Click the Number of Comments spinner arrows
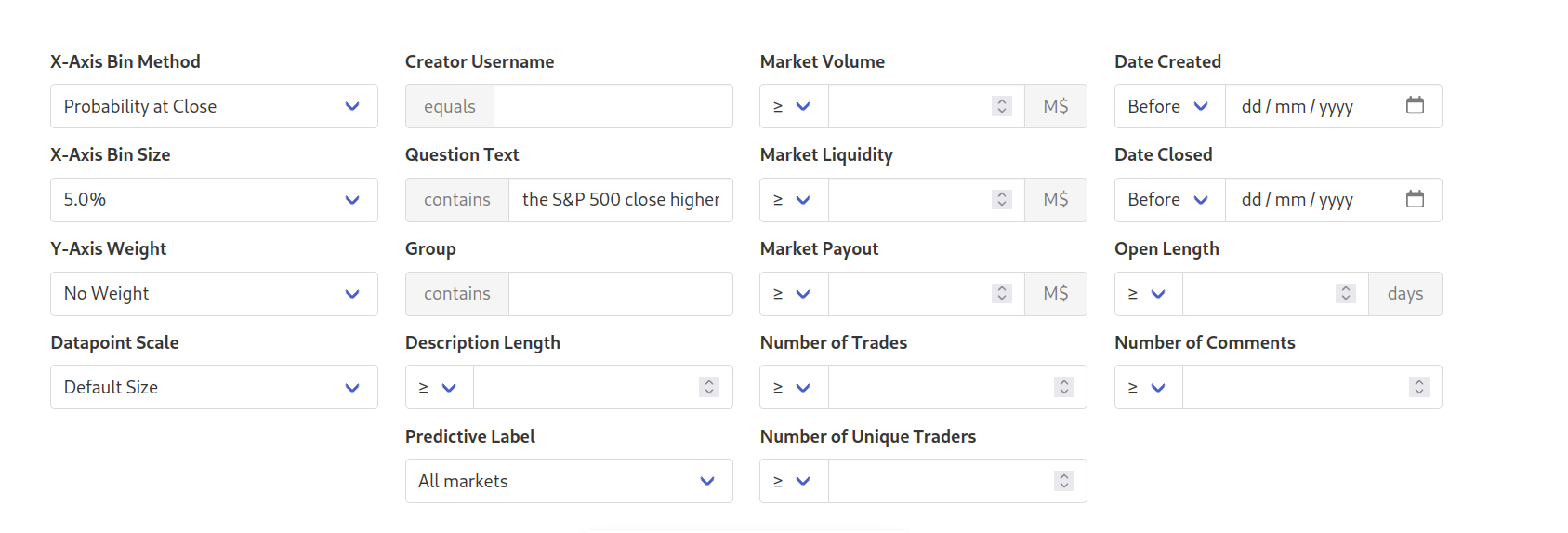The image size is (1568, 533). pyautogui.click(x=1418, y=387)
